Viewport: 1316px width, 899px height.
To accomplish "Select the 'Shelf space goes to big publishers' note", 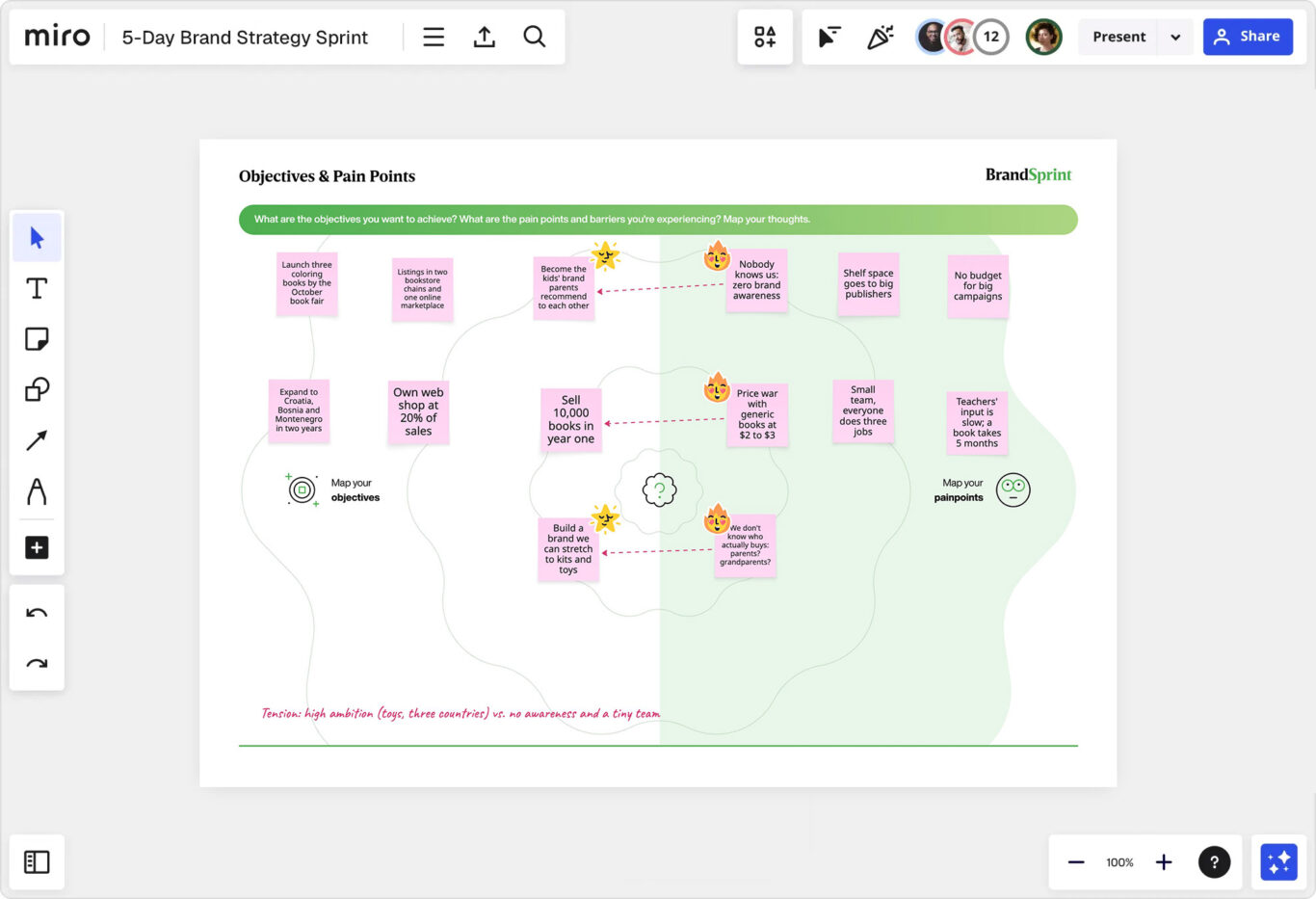I will (868, 283).
